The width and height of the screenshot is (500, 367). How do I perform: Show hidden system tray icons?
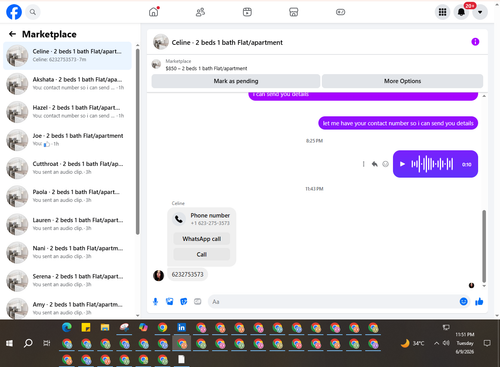click(x=436, y=343)
